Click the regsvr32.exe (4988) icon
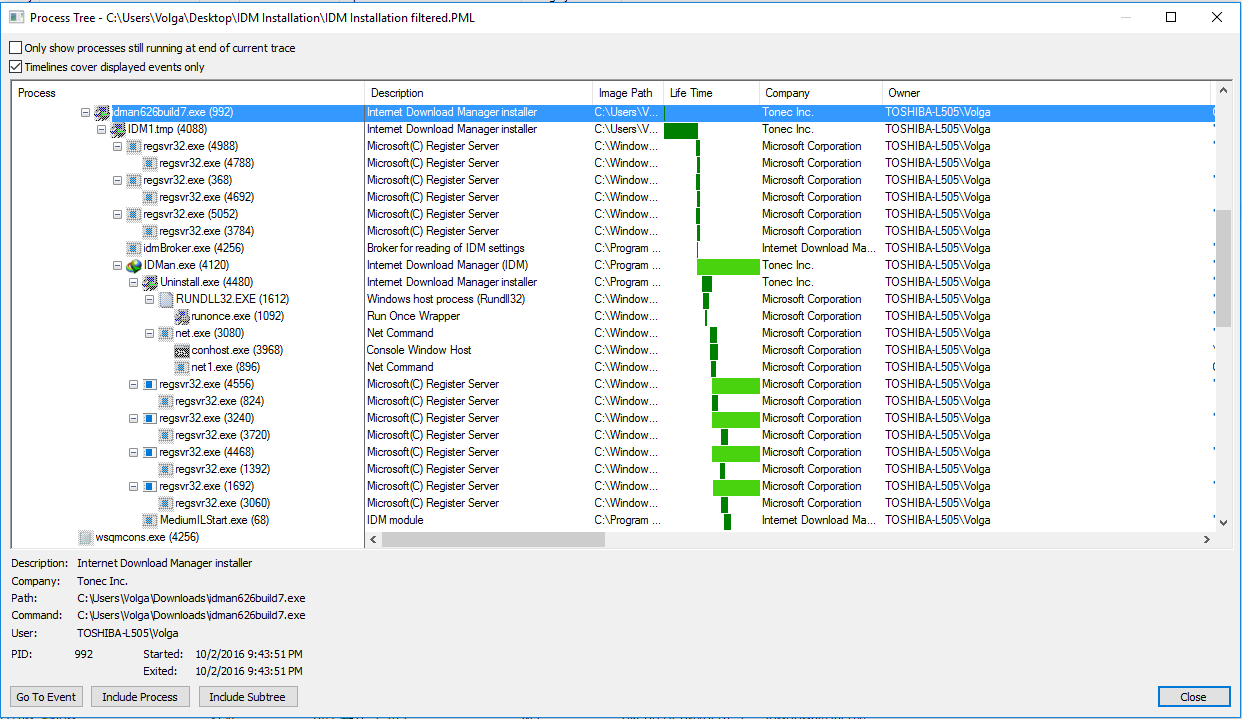This screenshot has height=719, width=1242. click(x=134, y=146)
